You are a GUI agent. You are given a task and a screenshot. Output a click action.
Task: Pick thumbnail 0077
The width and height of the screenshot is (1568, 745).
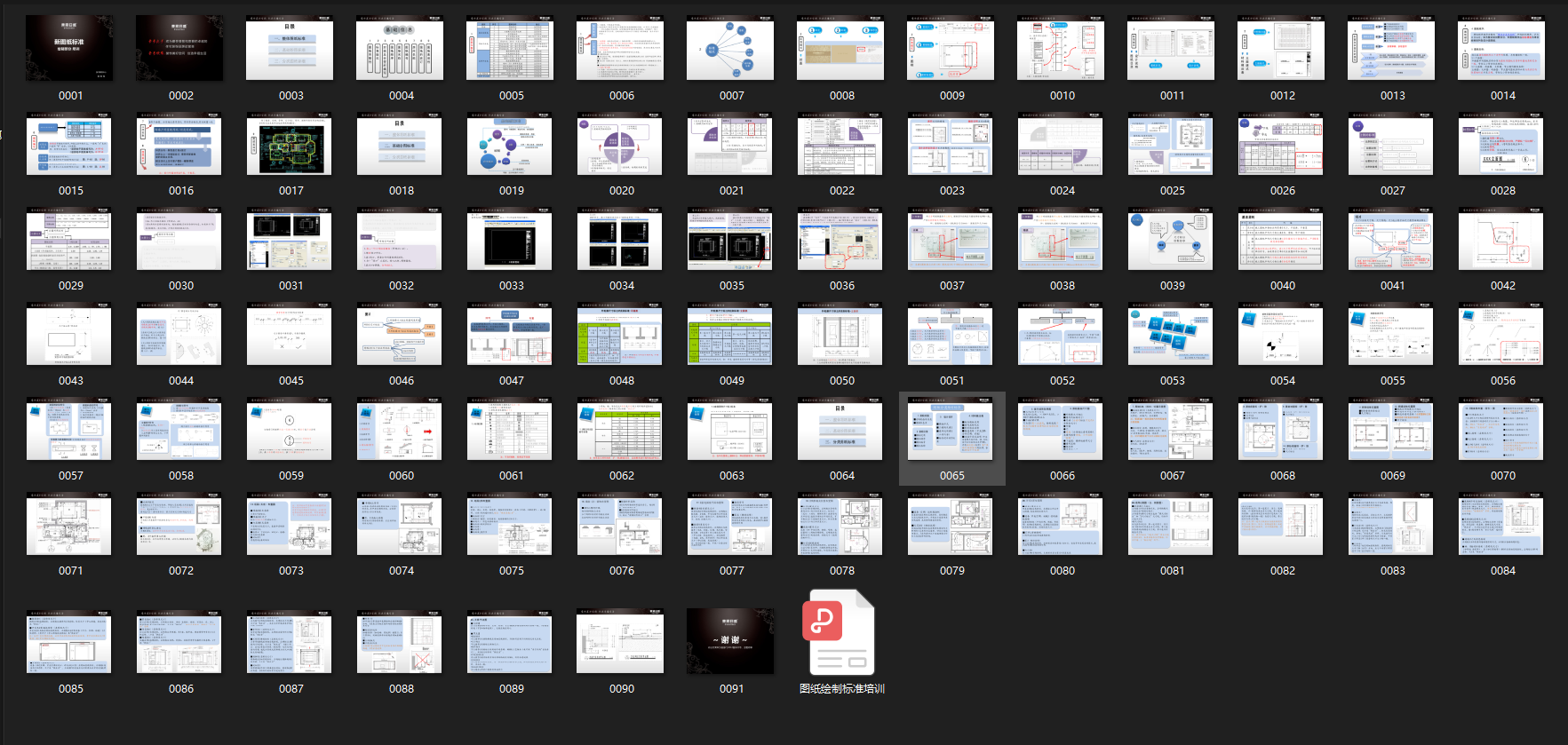[x=730, y=524]
